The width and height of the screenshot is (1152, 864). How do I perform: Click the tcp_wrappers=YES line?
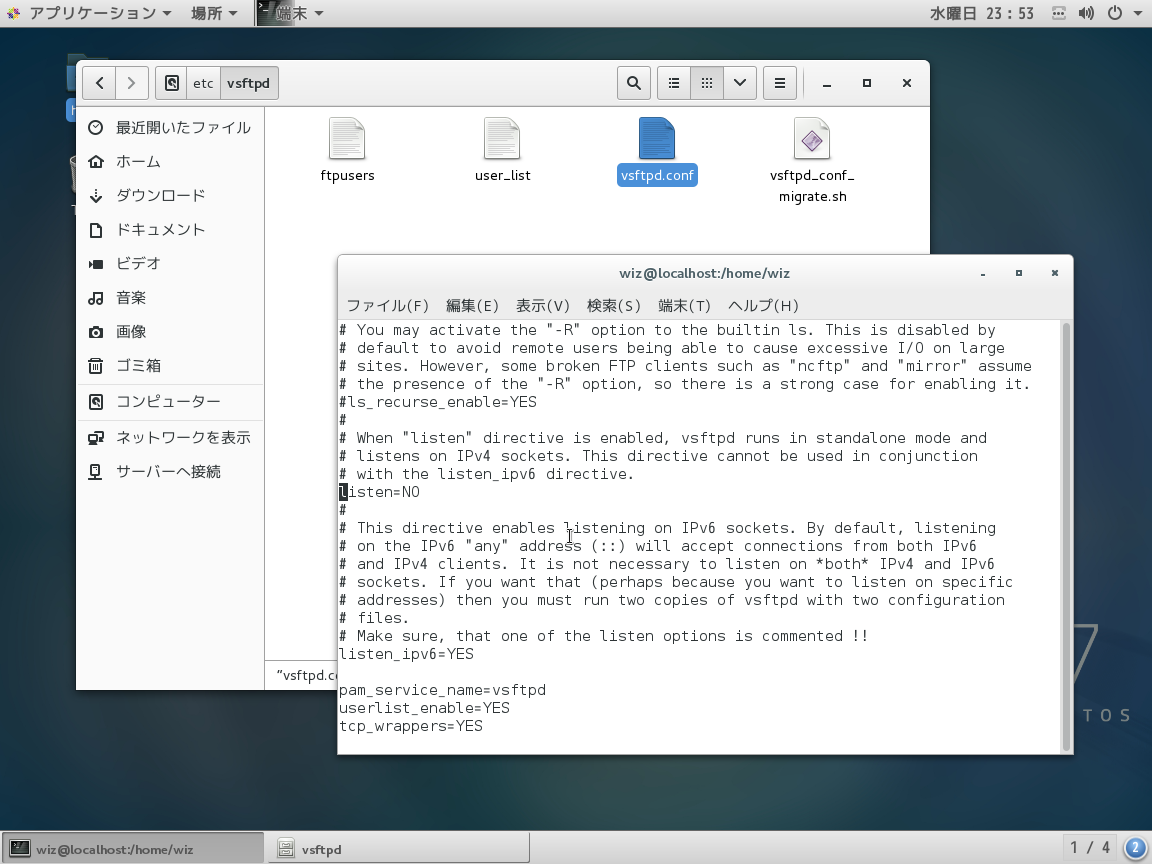coord(411,726)
